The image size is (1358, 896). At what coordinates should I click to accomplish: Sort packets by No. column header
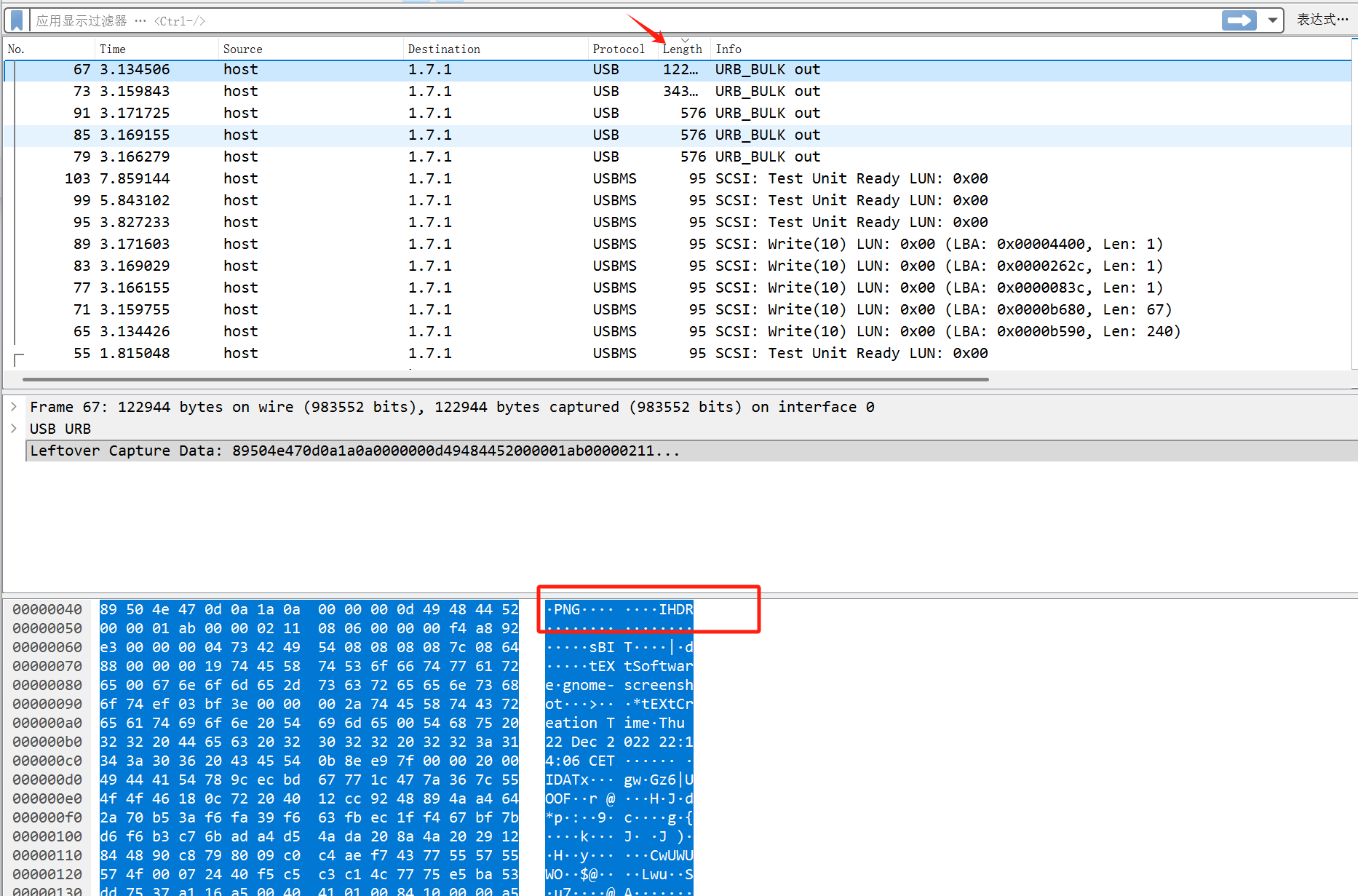tap(49, 49)
